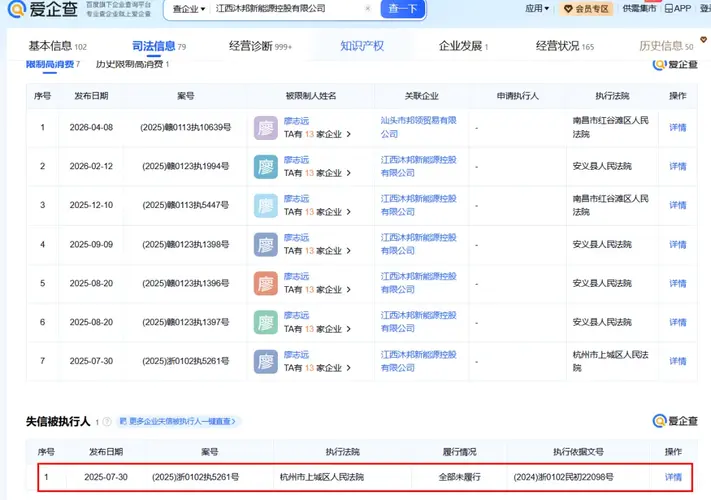Click the help question icon beside 失信被执行人
The width and height of the screenshot is (711, 500).
point(107,422)
